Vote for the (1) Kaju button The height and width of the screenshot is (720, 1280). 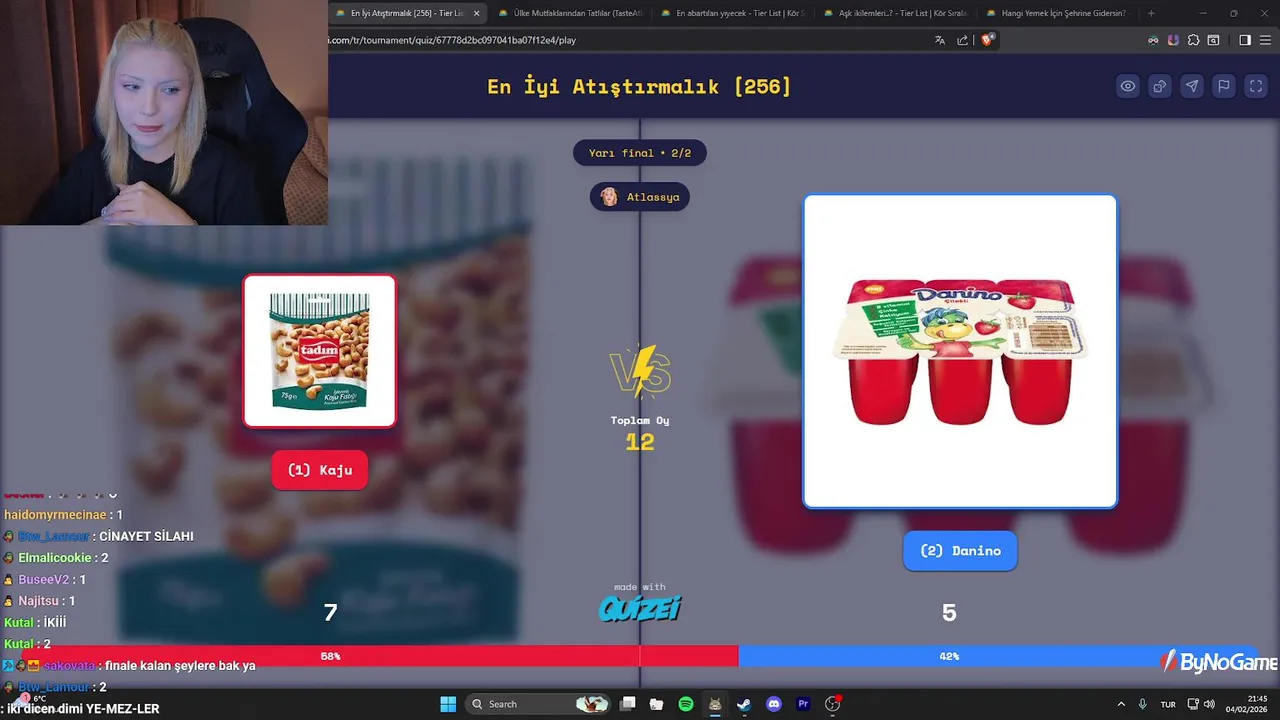point(320,470)
